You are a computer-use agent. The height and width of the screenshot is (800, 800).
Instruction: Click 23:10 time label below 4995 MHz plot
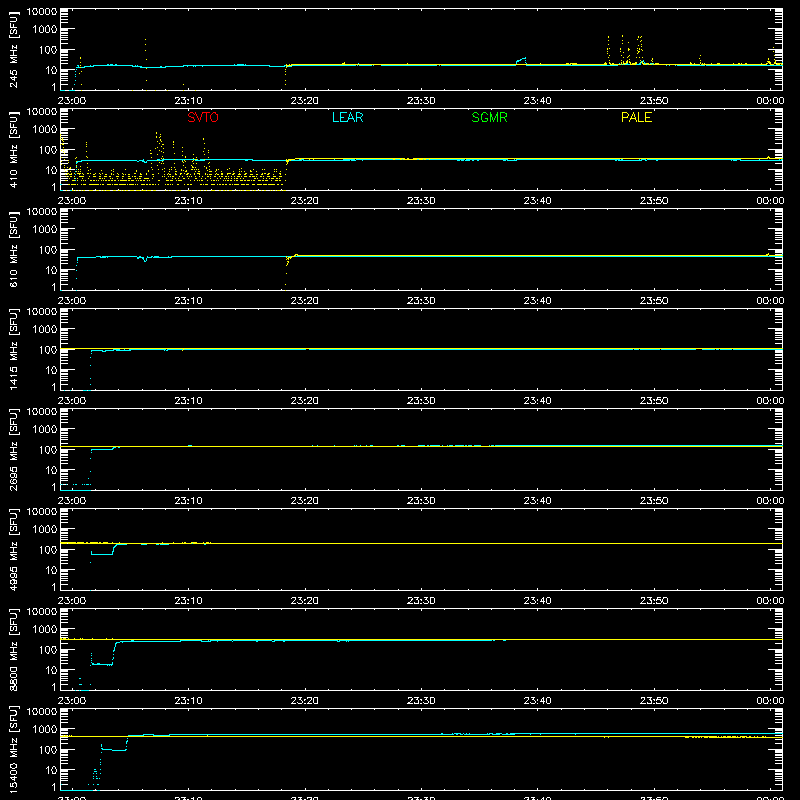[188, 601]
